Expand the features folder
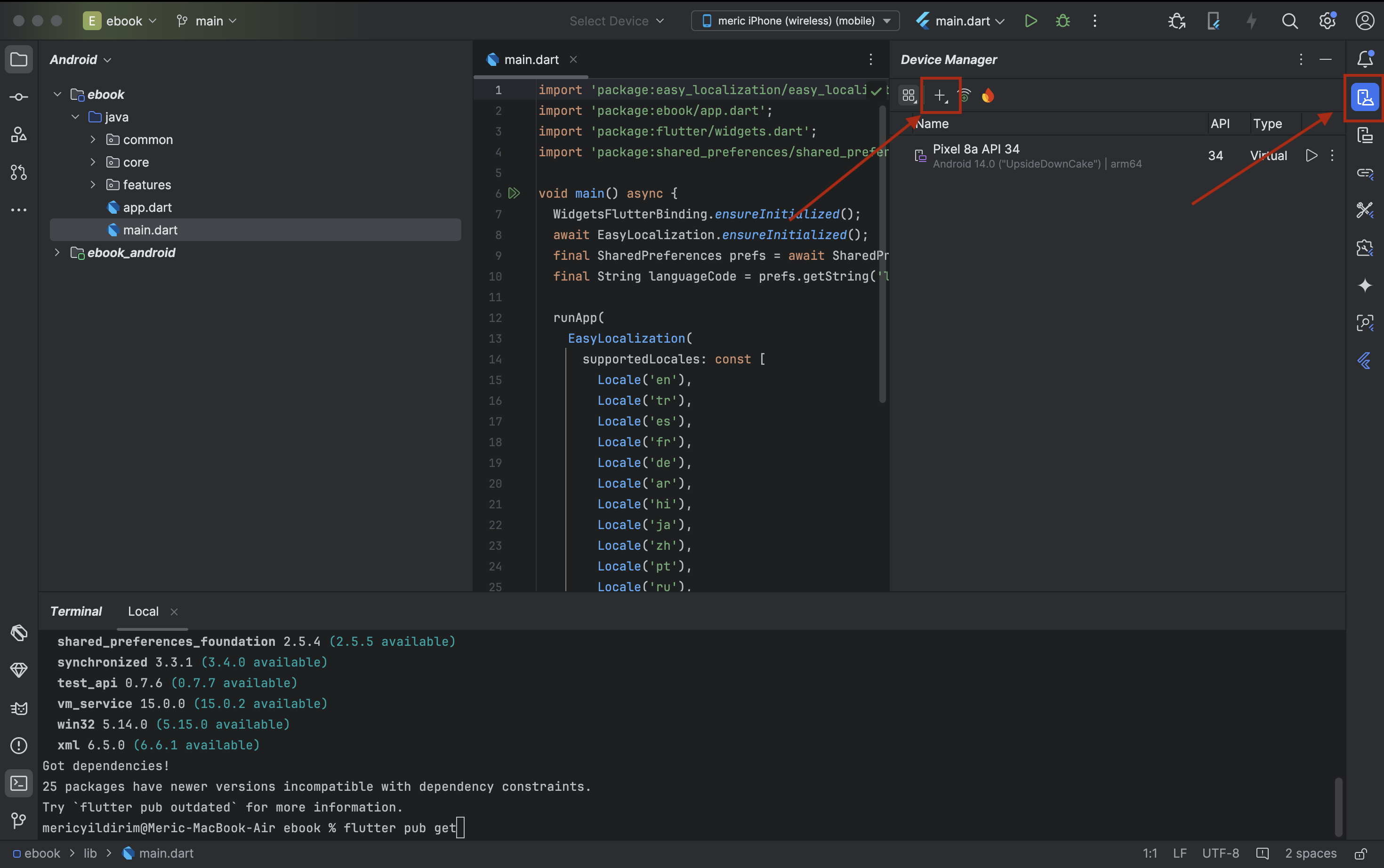This screenshot has width=1384, height=868. [93, 185]
